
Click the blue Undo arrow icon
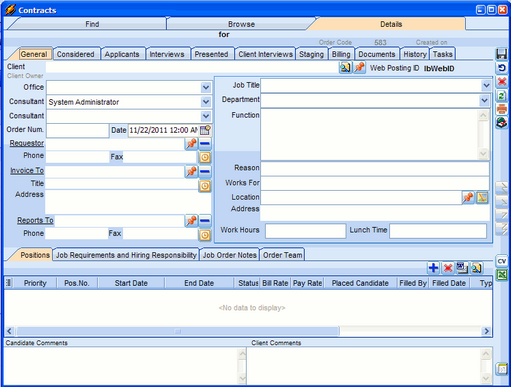click(x=502, y=68)
